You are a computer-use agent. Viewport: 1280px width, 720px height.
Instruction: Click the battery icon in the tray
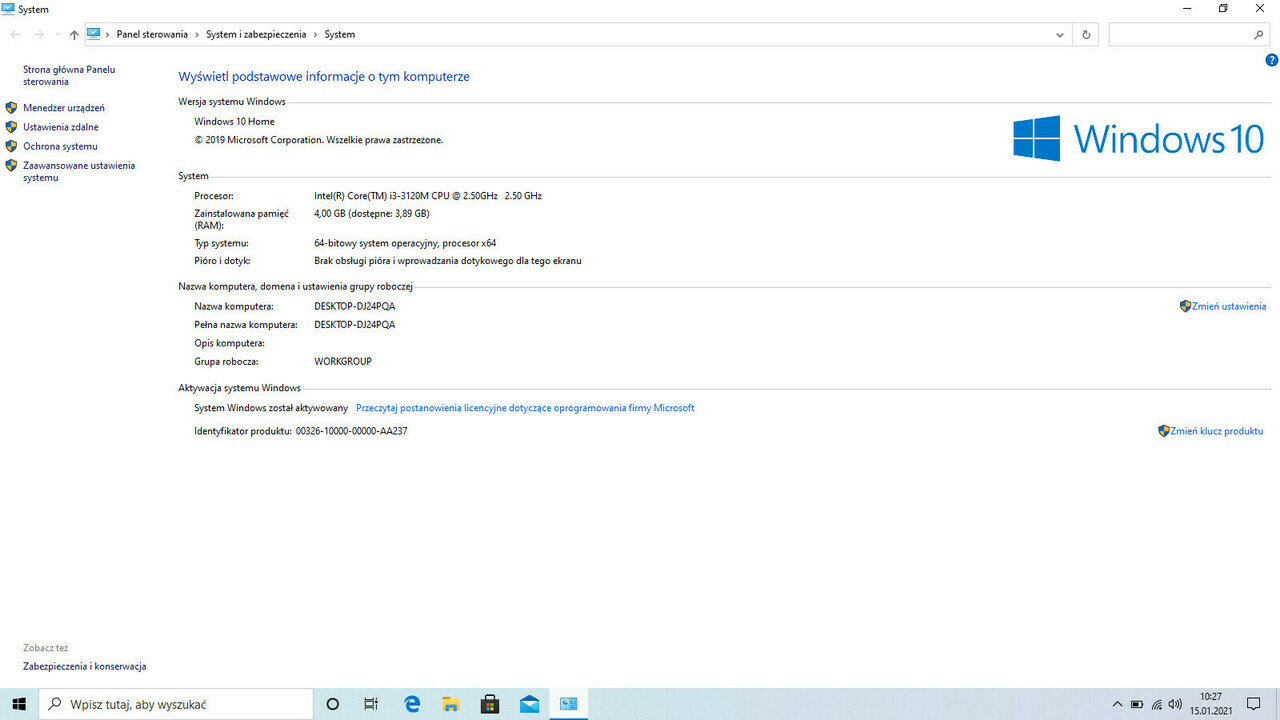pyautogui.click(x=1137, y=704)
